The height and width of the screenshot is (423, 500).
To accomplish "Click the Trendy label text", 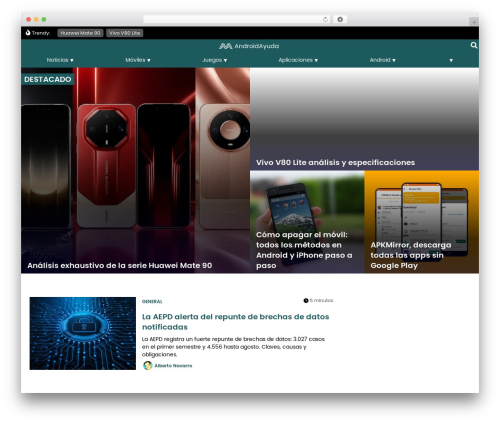I will point(41,33).
